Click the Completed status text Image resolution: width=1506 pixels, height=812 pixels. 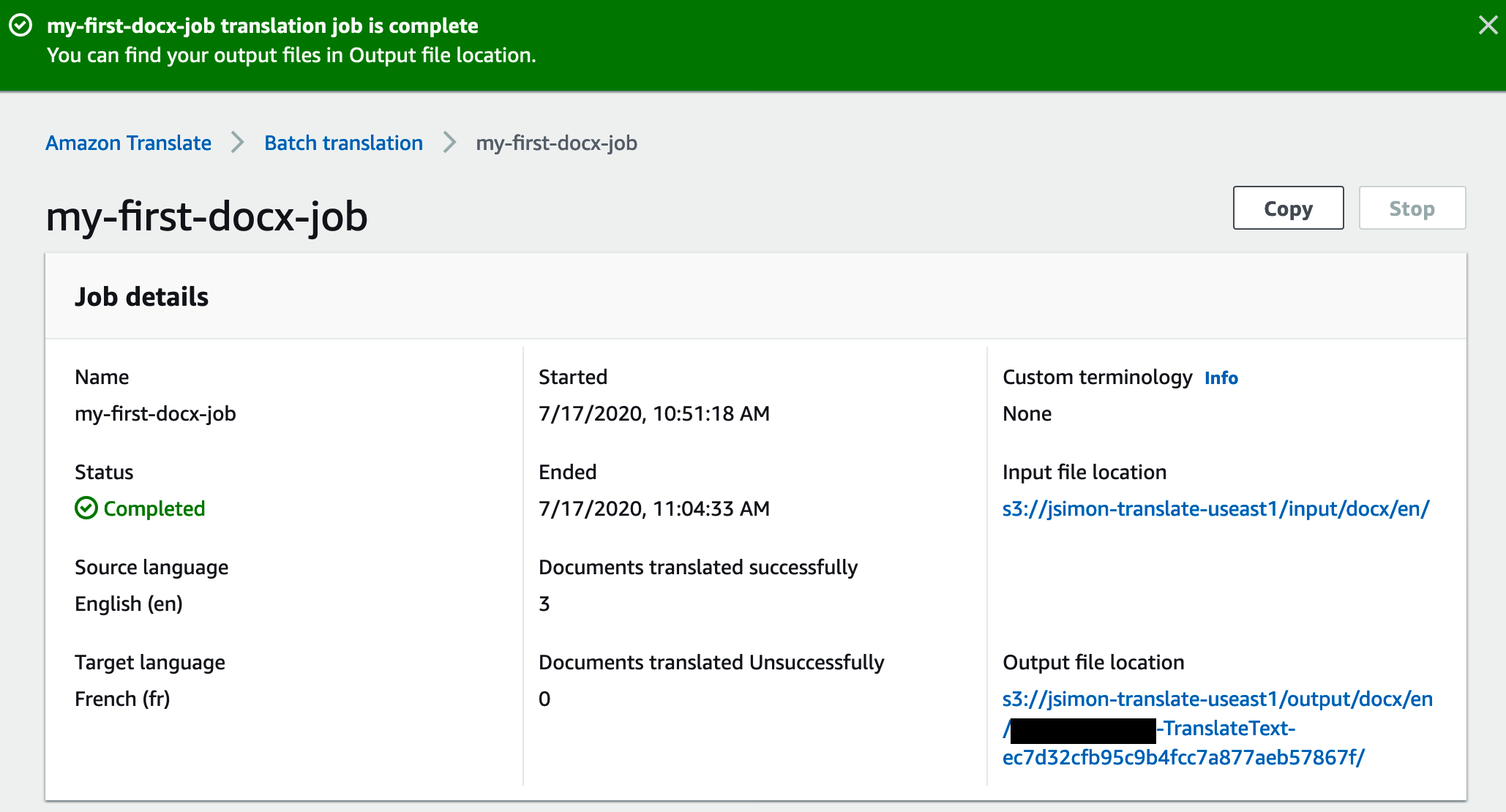pyautogui.click(x=154, y=509)
